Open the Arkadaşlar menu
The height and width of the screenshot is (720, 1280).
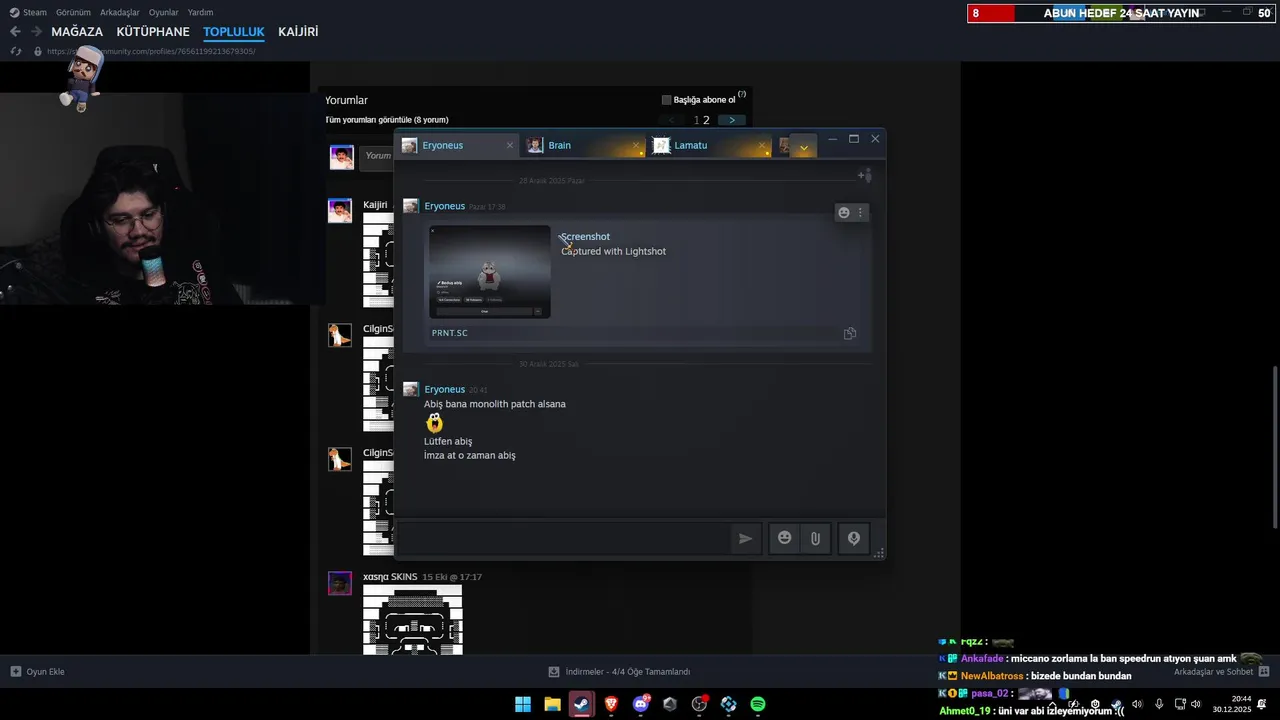pos(120,12)
